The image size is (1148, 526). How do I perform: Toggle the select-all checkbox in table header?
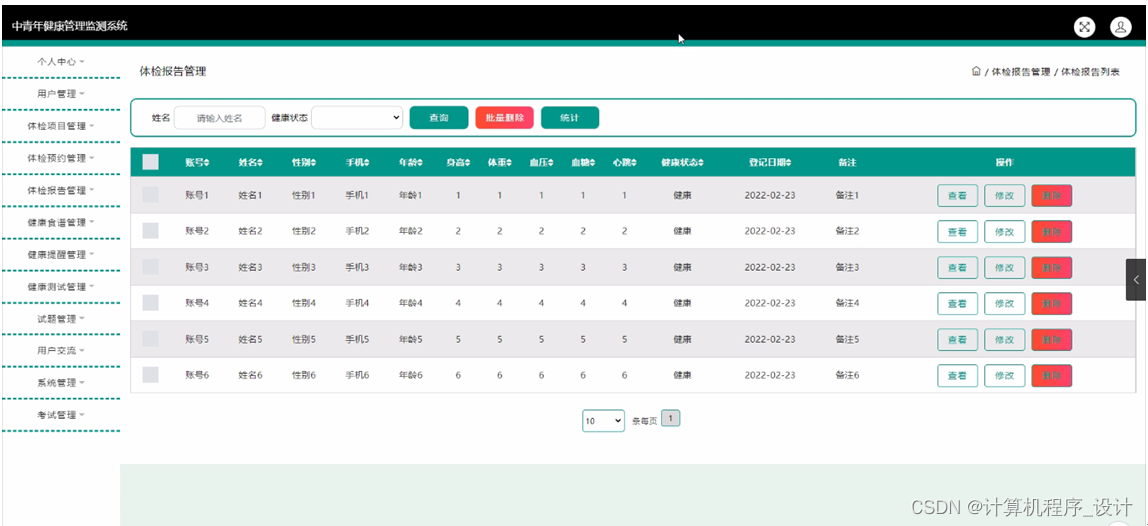click(150, 162)
